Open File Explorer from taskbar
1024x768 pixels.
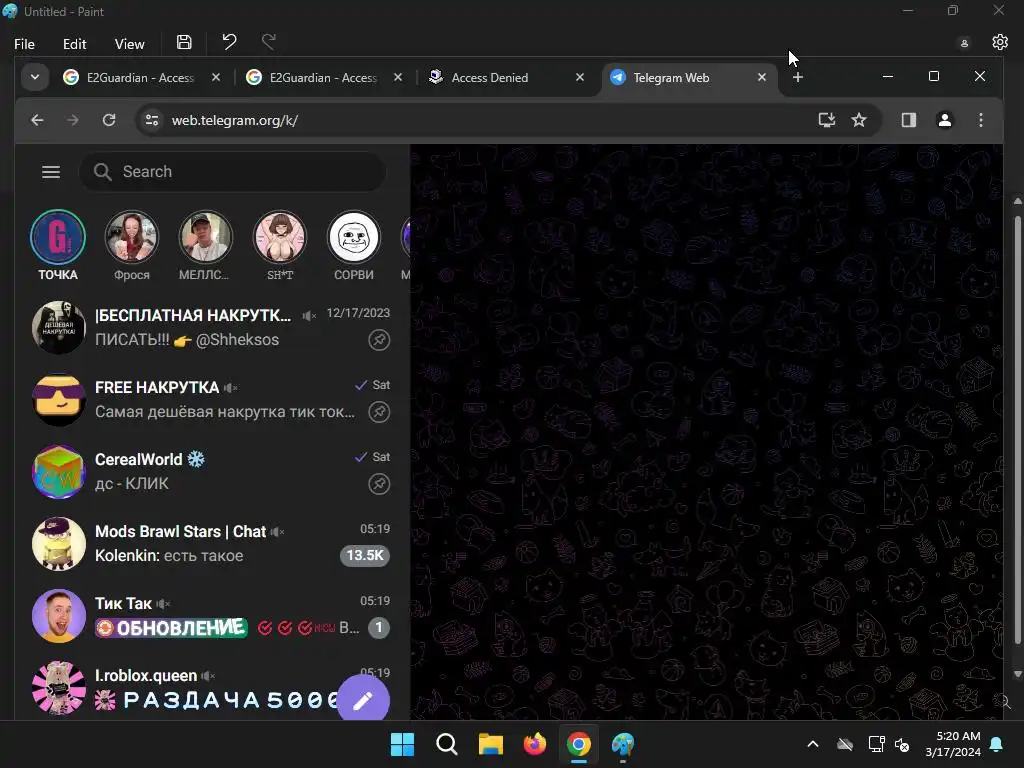coord(490,744)
